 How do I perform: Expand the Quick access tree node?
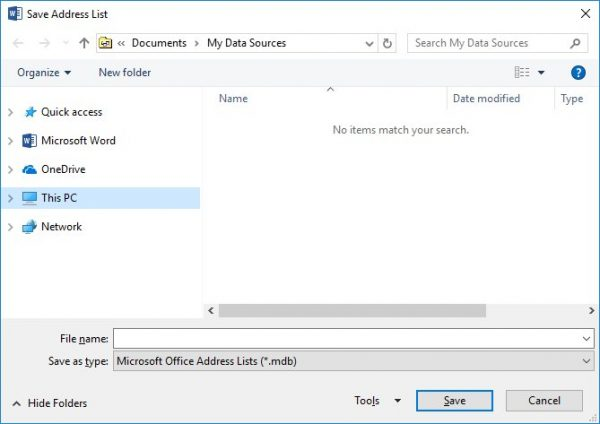click(11, 112)
